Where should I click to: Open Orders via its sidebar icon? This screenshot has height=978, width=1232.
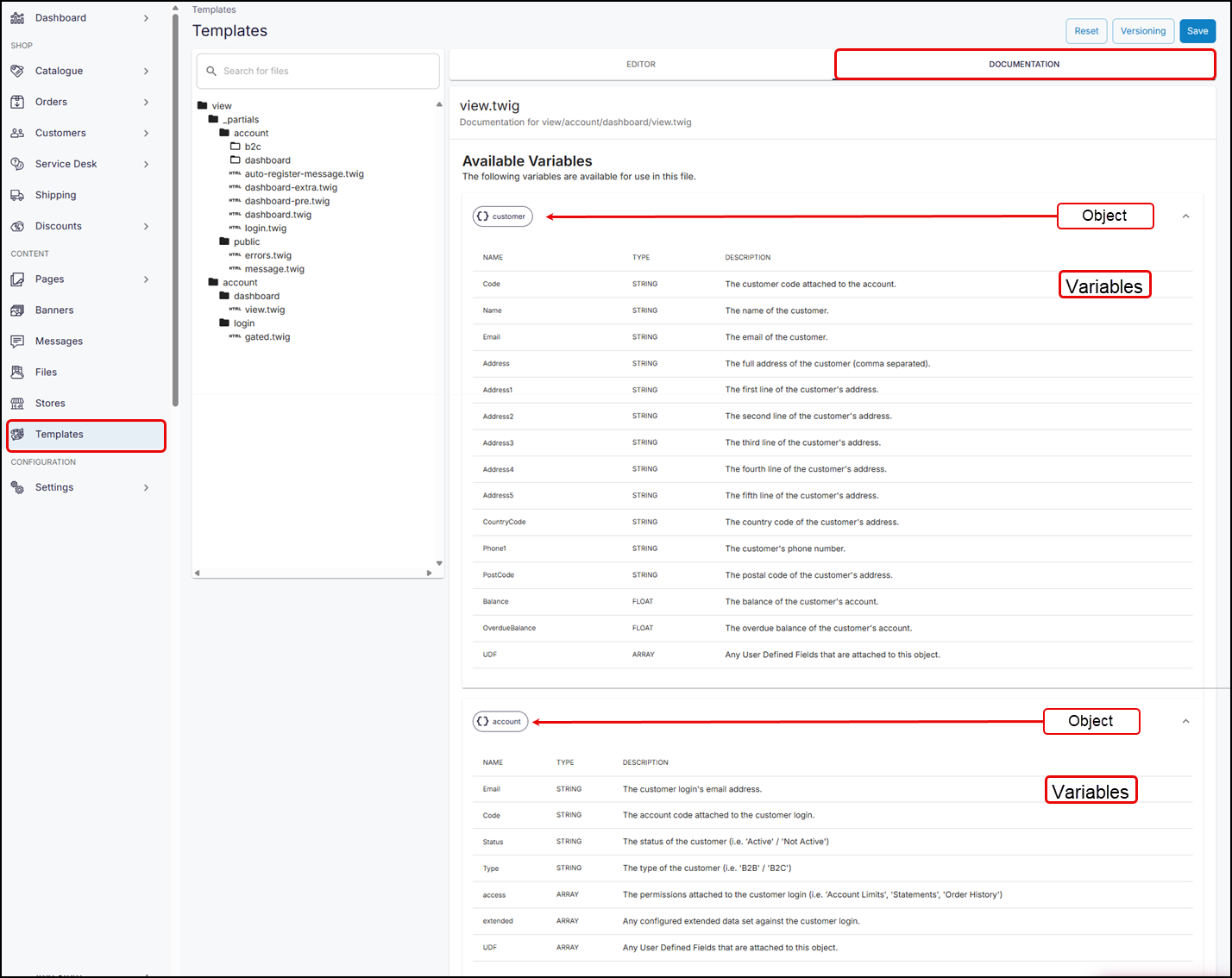click(x=17, y=102)
